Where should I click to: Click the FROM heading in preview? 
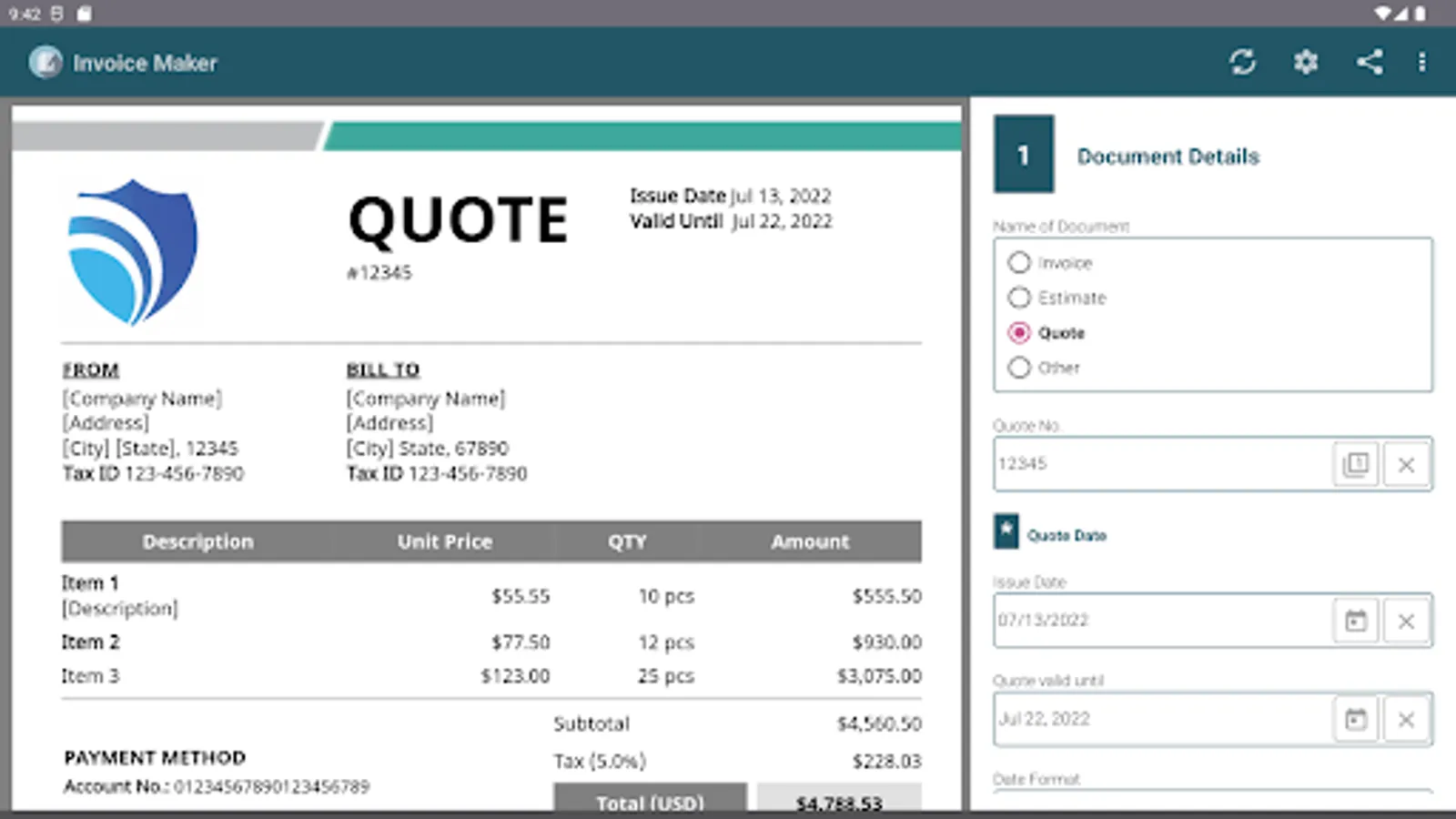pos(91,370)
